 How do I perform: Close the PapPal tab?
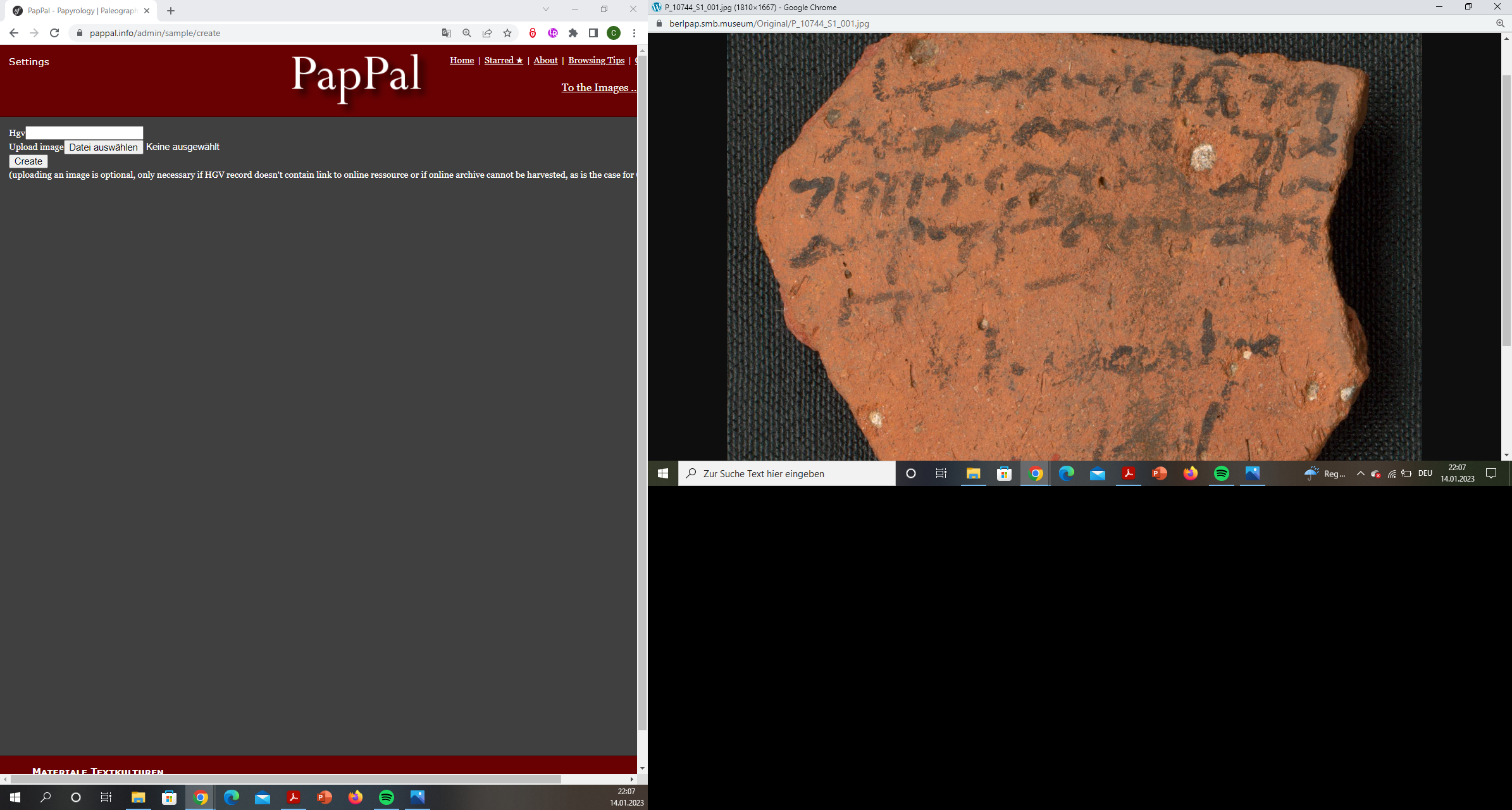pyautogui.click(x=147, y=11)
